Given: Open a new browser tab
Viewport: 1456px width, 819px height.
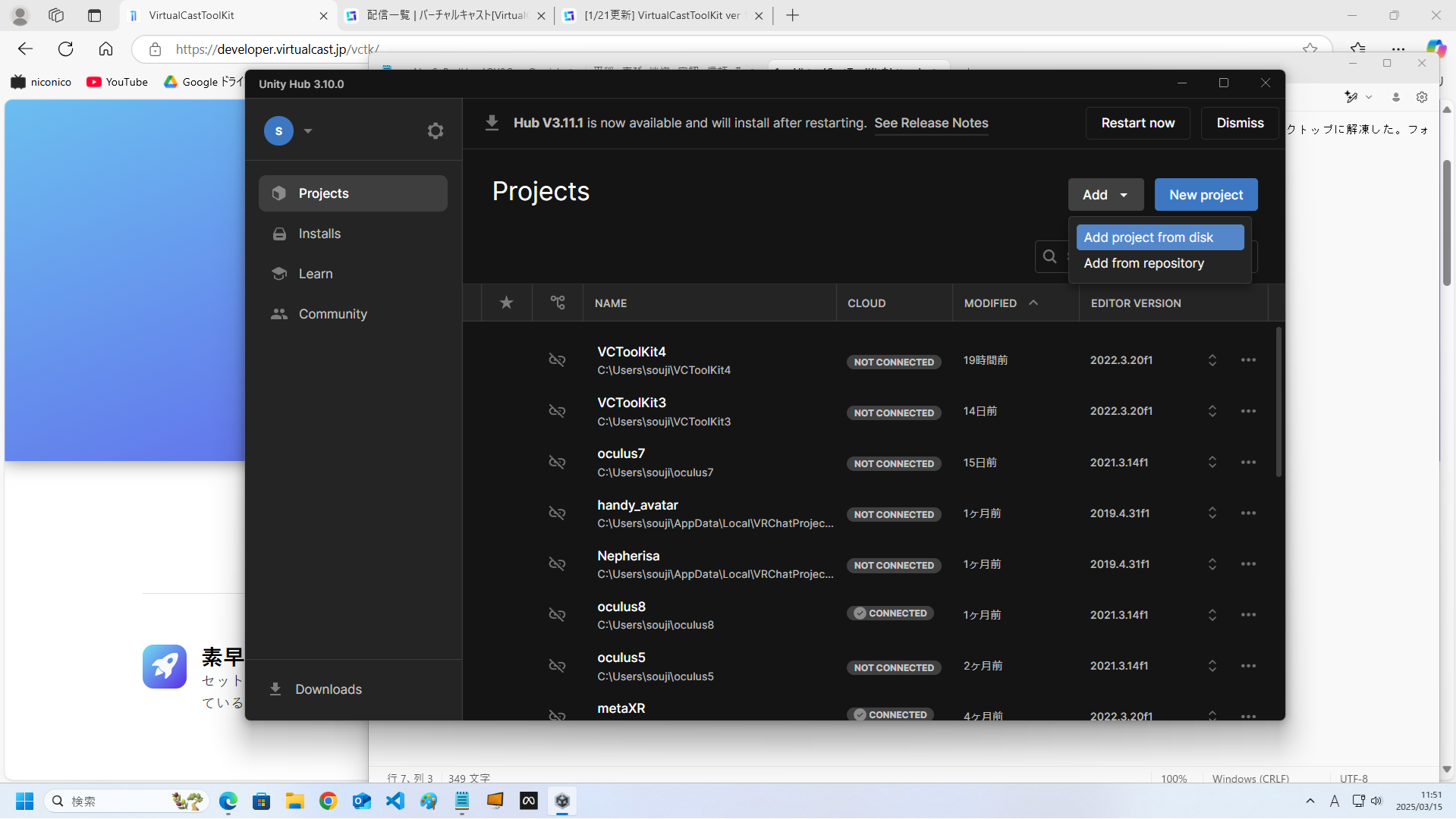Looking at the screenshot, I should point(792,15).
